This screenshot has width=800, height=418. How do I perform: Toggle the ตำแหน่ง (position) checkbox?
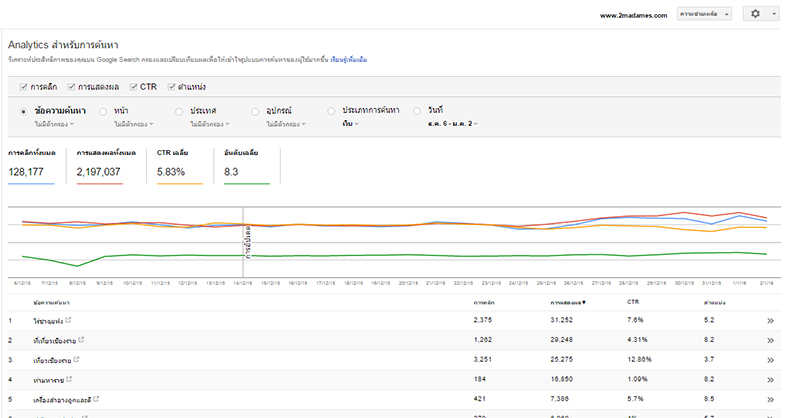(173, 87)
